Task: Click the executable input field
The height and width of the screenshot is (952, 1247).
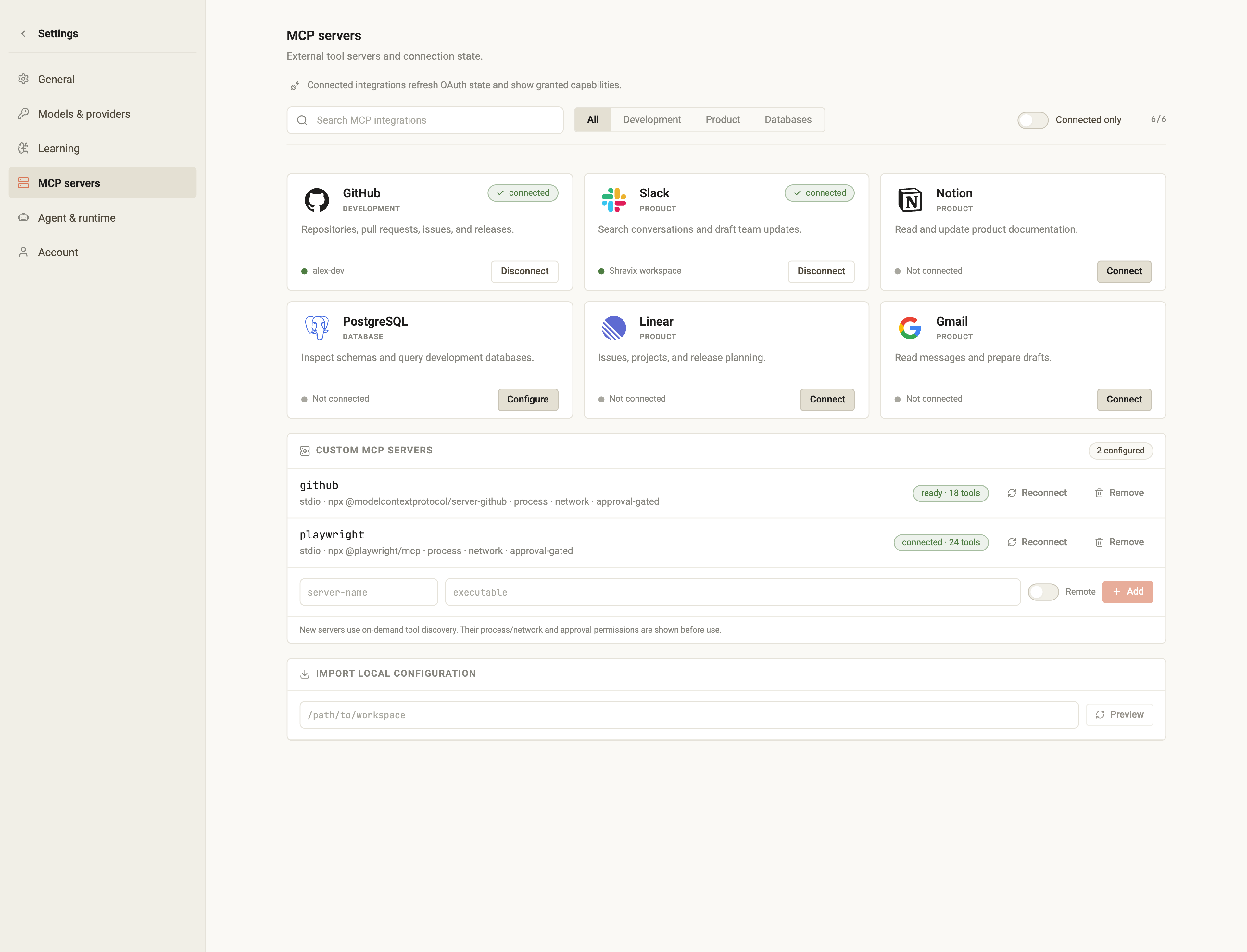Action: [733, 592]
